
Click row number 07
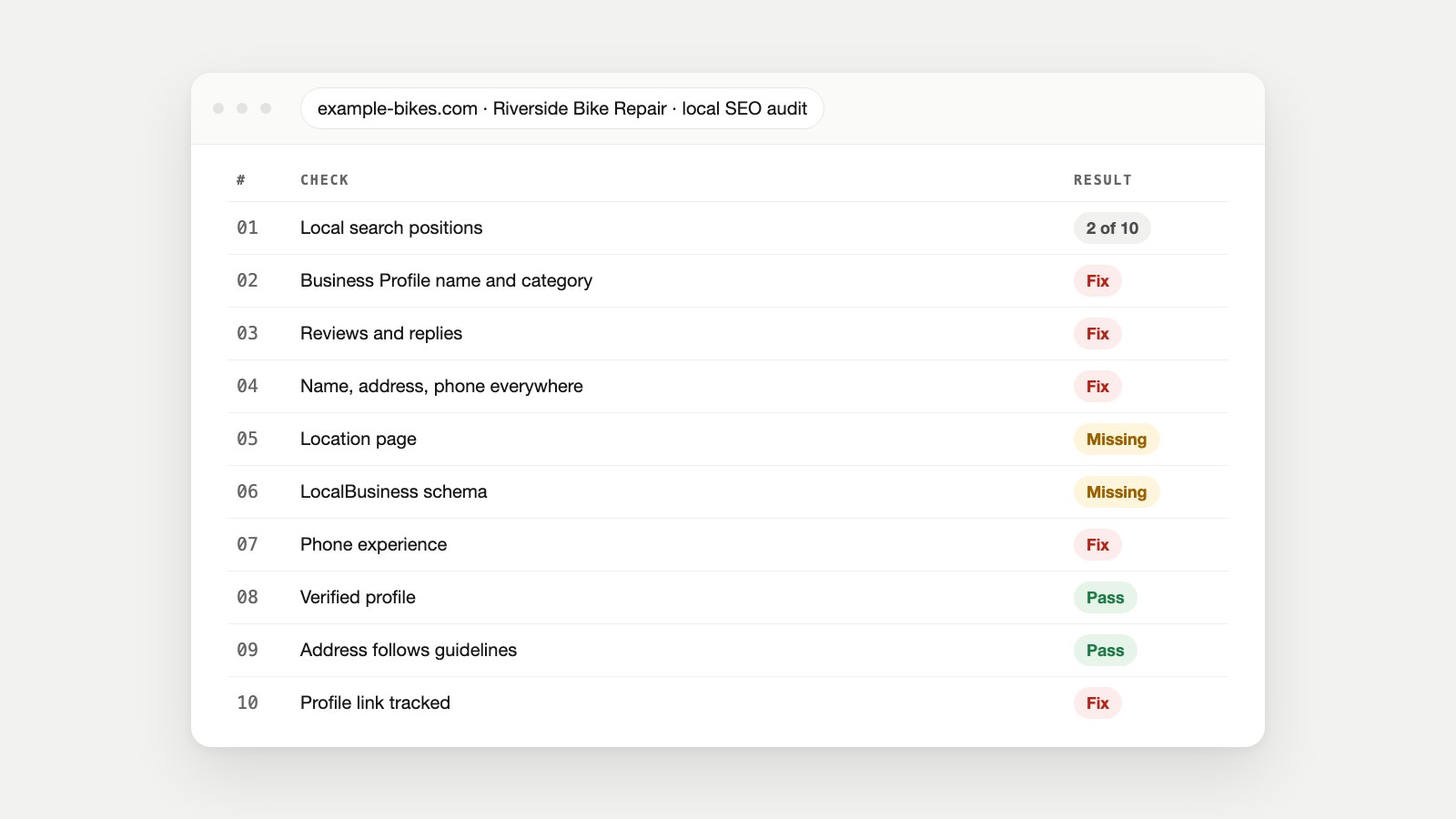pyautogui.click(x=248, y=544)
